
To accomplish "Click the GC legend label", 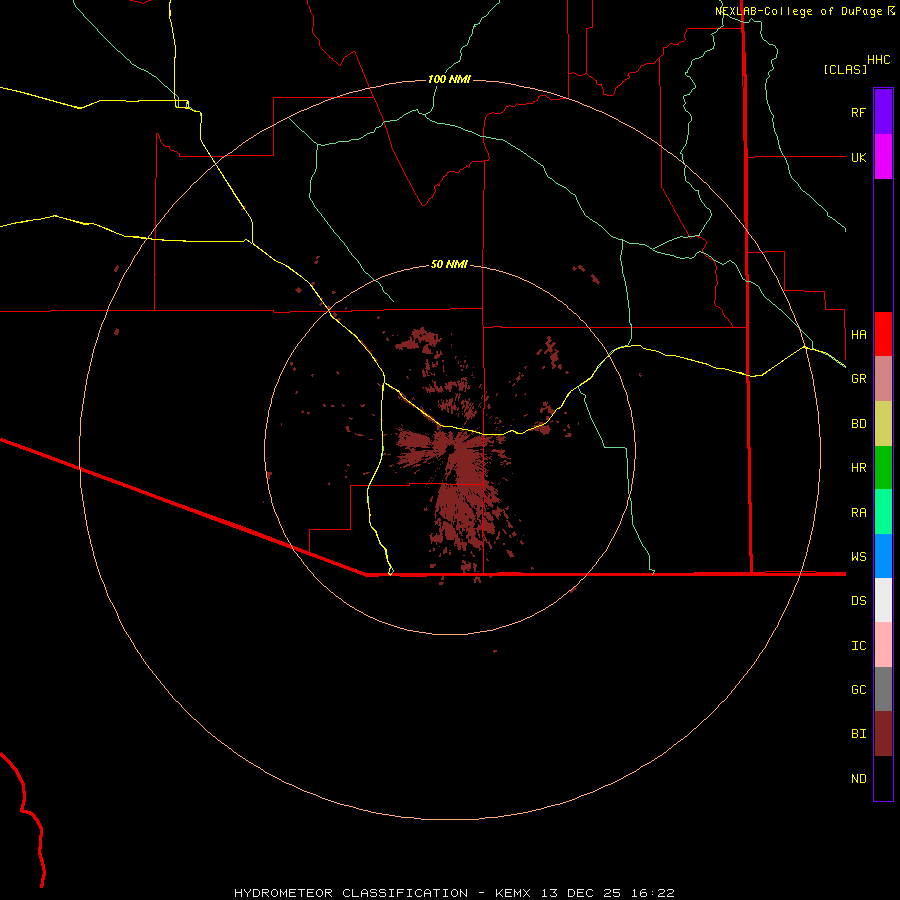I will tap(858, 690).
